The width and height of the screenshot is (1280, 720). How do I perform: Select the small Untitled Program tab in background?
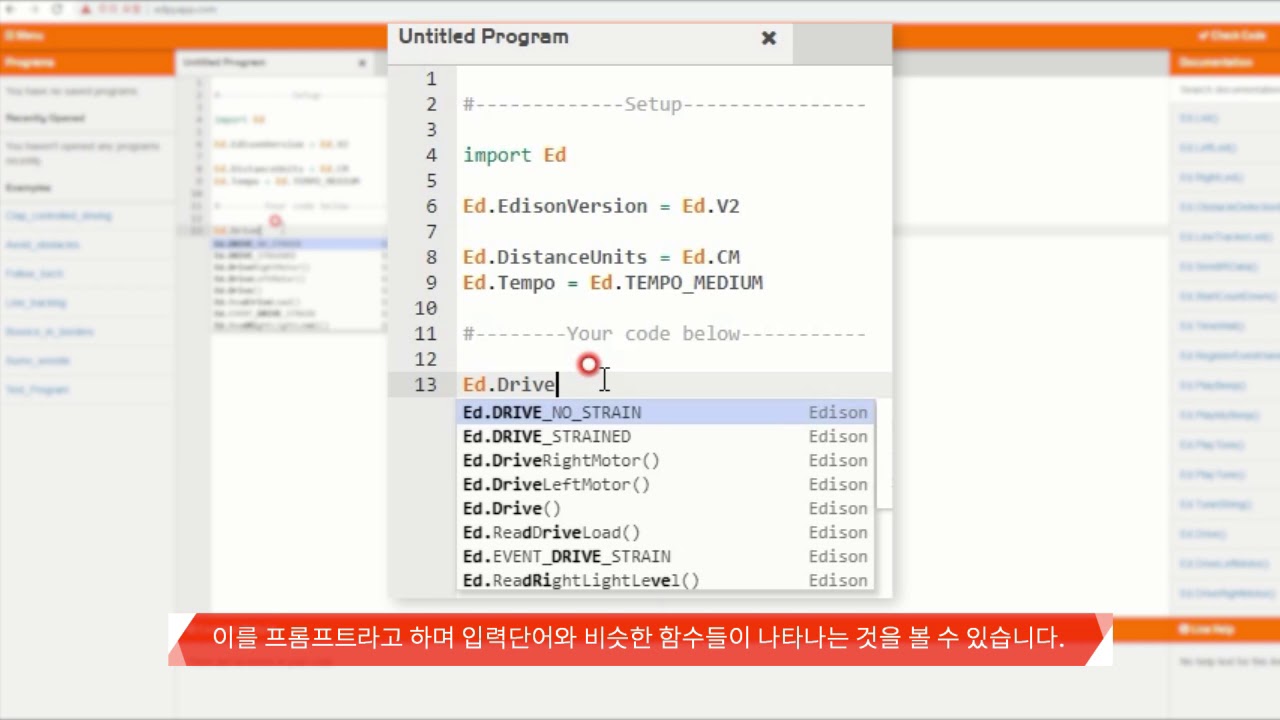224,62
